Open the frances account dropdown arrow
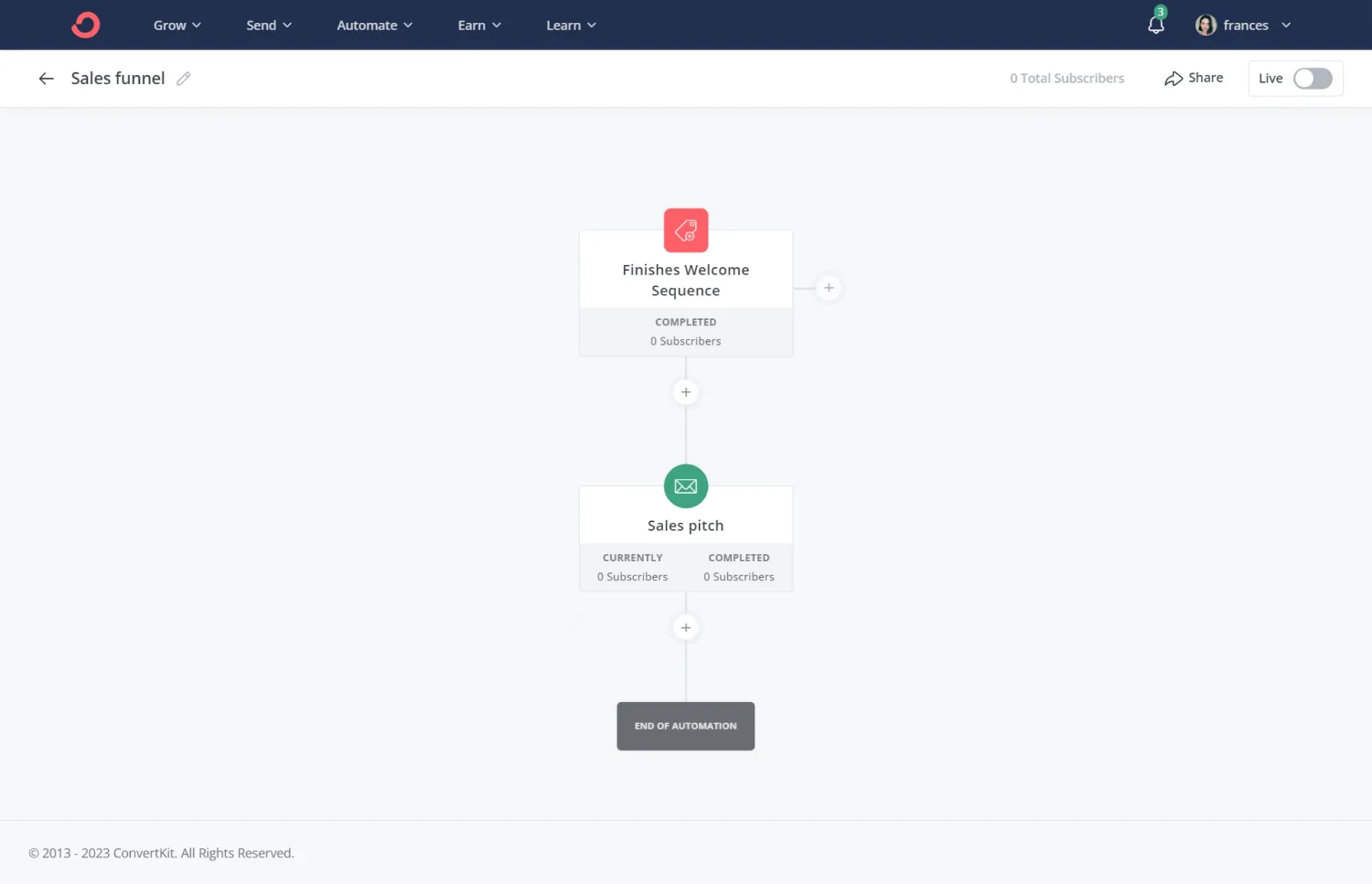The height and width of the screenshot is (884, 1372). click(1286, 26)
